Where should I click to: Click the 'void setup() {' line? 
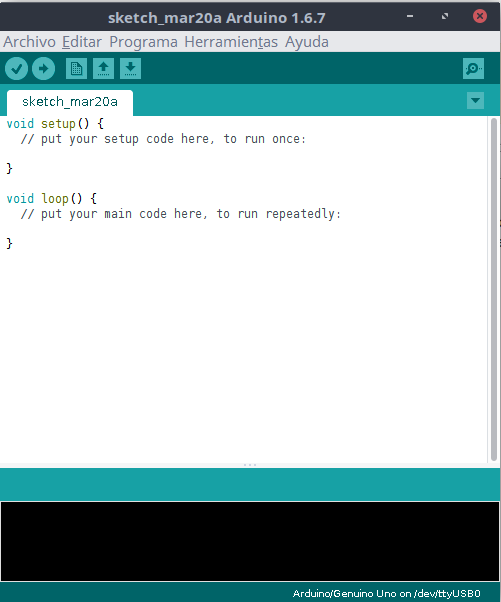click(55, 124)
